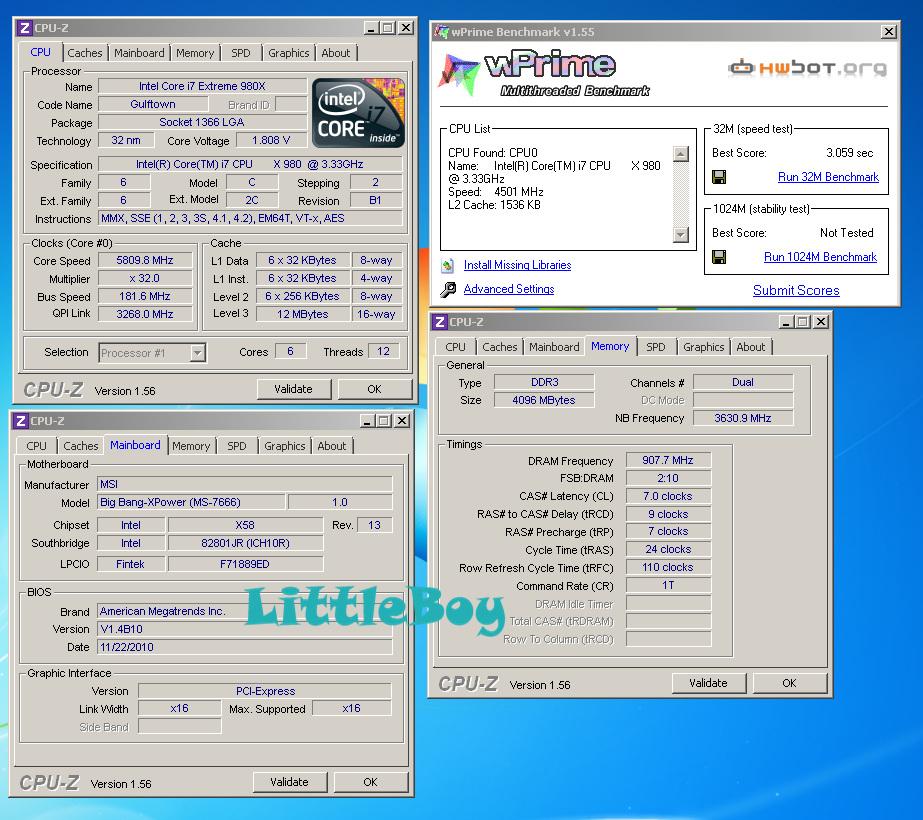
Task: Click the 3.059 sec best score
Action: pyautogui.click(x=849, y=153)
